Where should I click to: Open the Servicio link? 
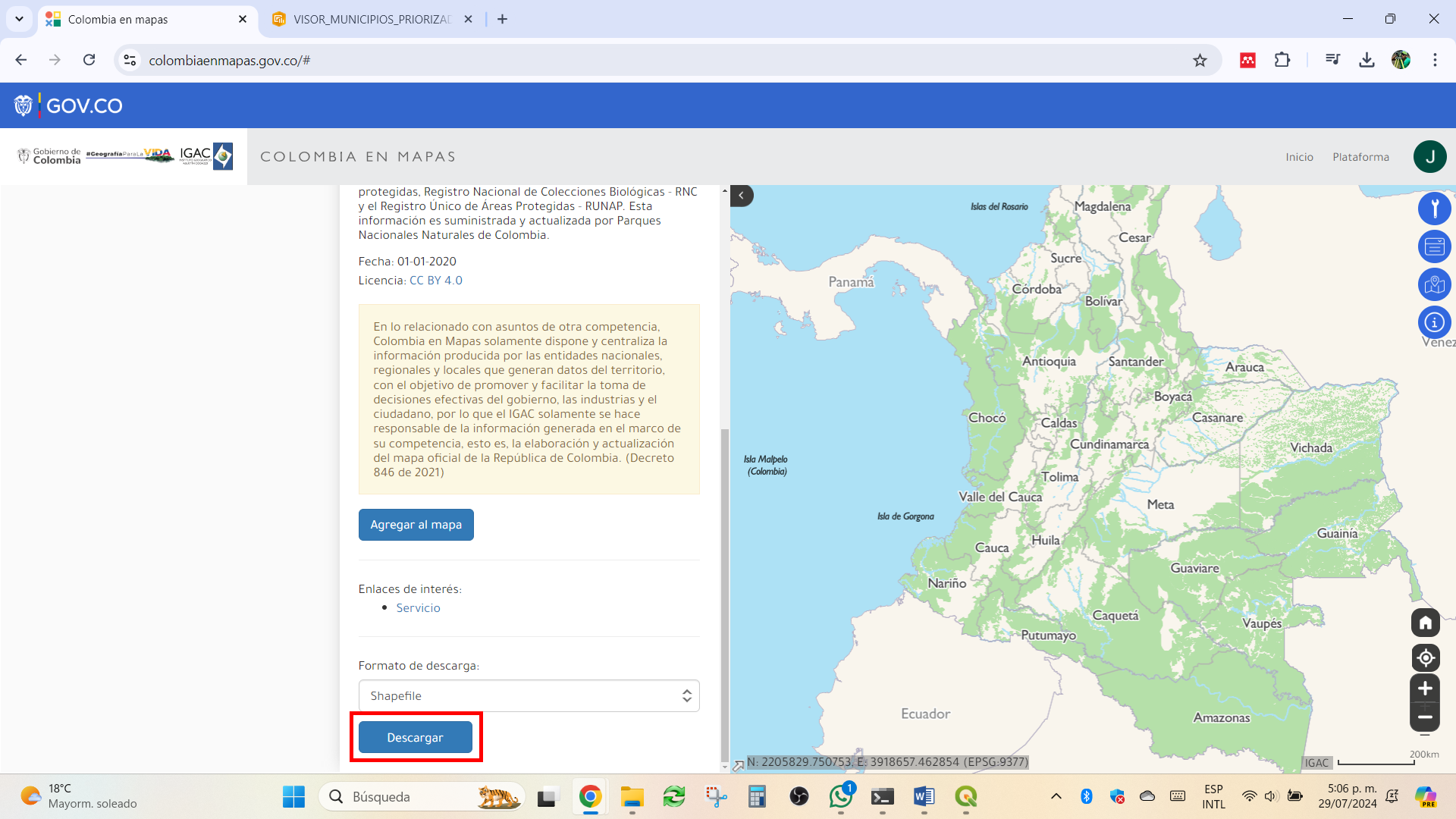click(418, 608)
